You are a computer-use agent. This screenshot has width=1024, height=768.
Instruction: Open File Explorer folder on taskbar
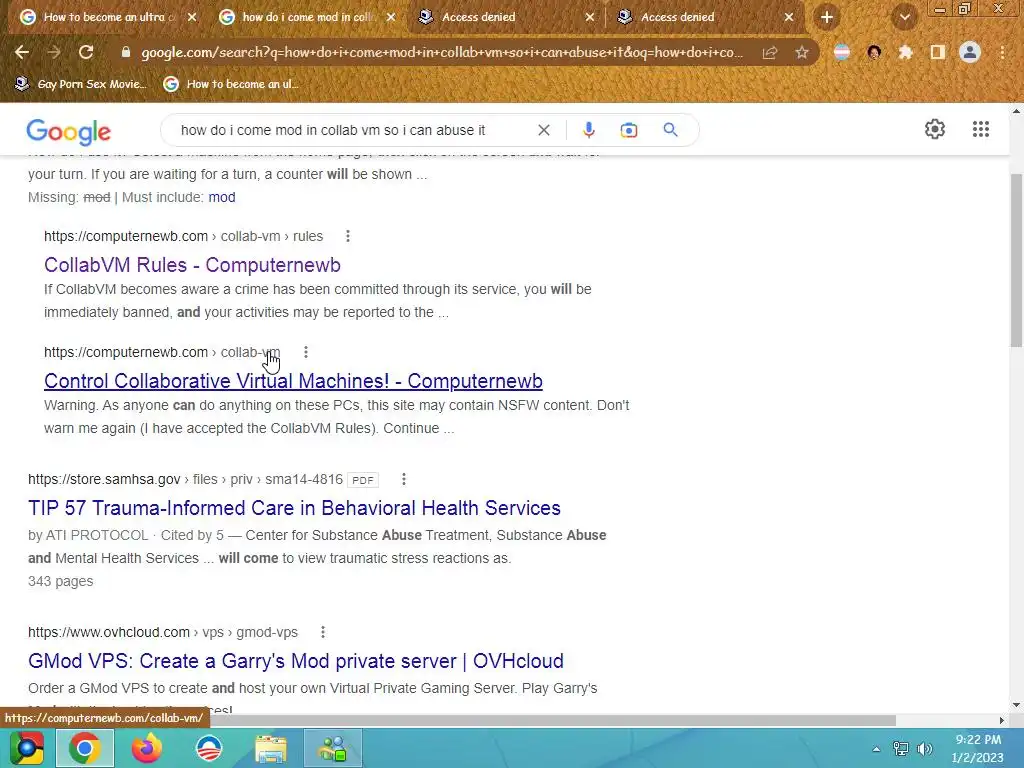coord(271,748)
